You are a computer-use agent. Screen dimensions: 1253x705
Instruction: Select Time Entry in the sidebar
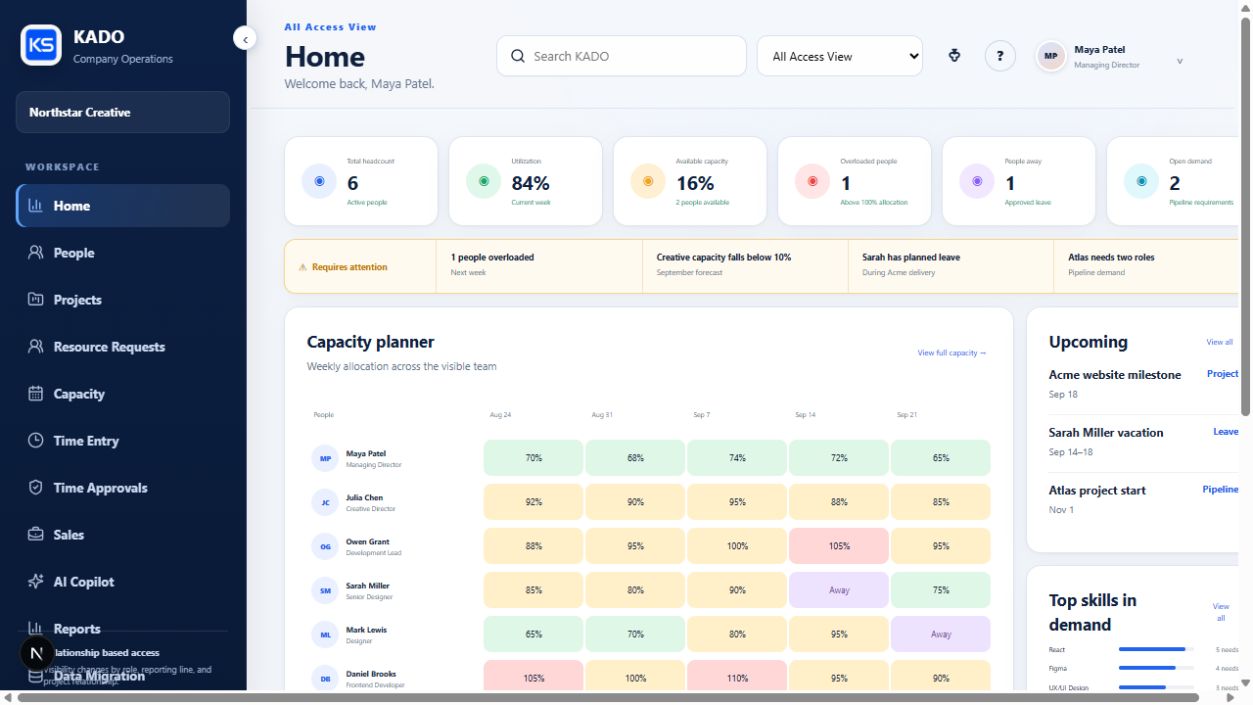coord(123,440)
